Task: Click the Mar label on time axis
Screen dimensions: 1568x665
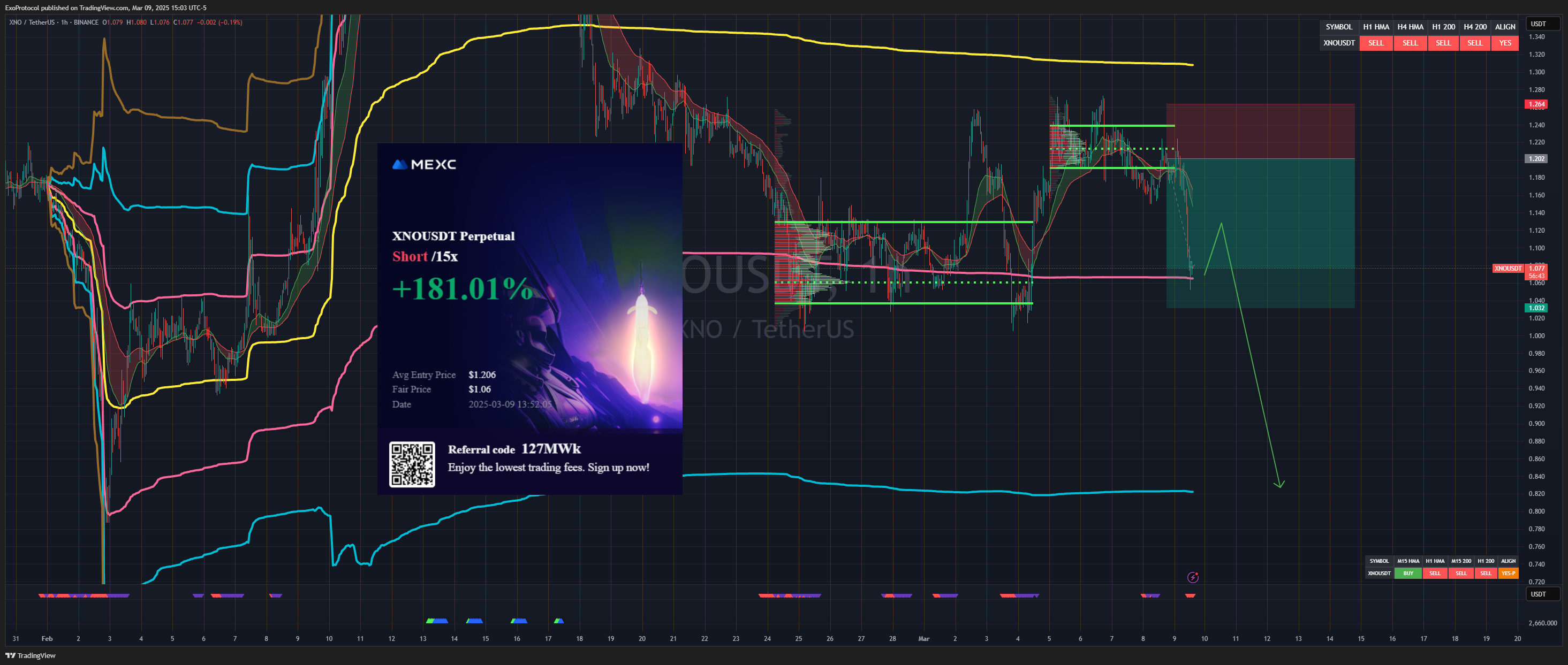Action: (x=923, y=639)
